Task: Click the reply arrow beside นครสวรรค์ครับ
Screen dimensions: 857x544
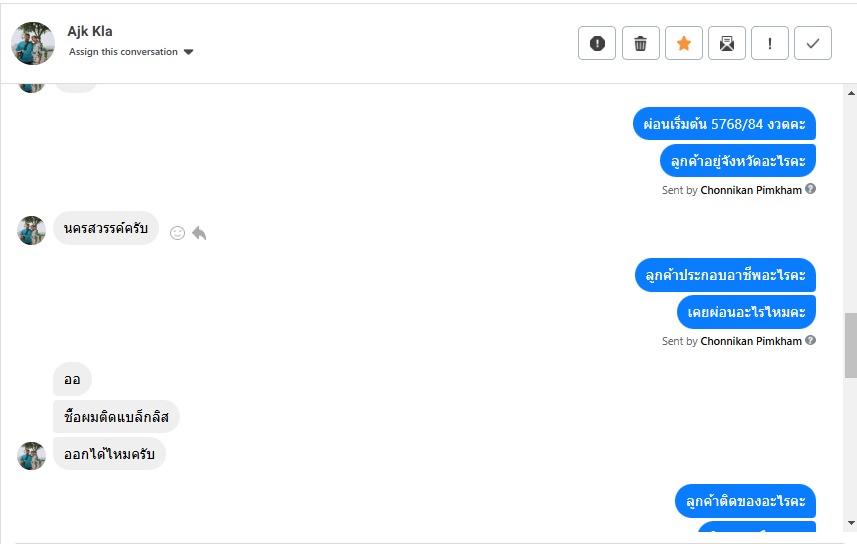Action: (199, 233)
